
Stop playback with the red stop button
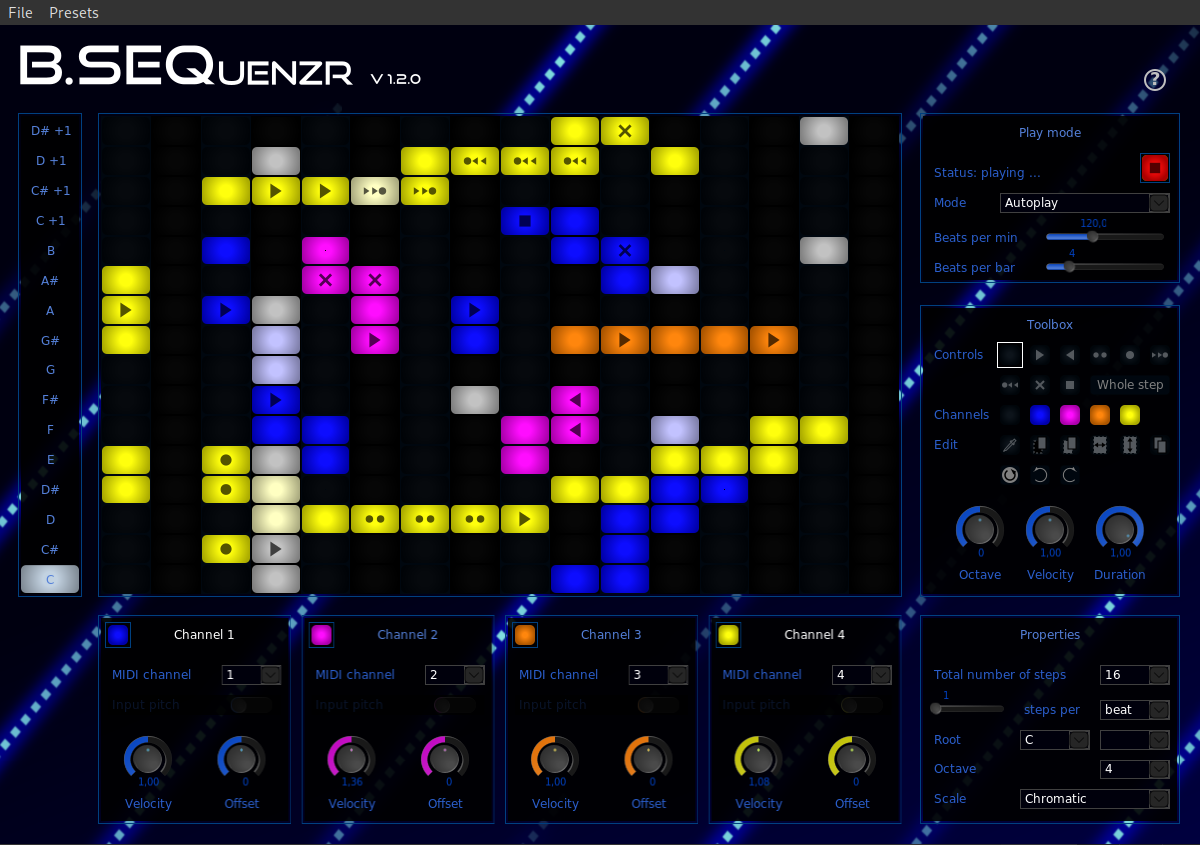(1155, 168)
